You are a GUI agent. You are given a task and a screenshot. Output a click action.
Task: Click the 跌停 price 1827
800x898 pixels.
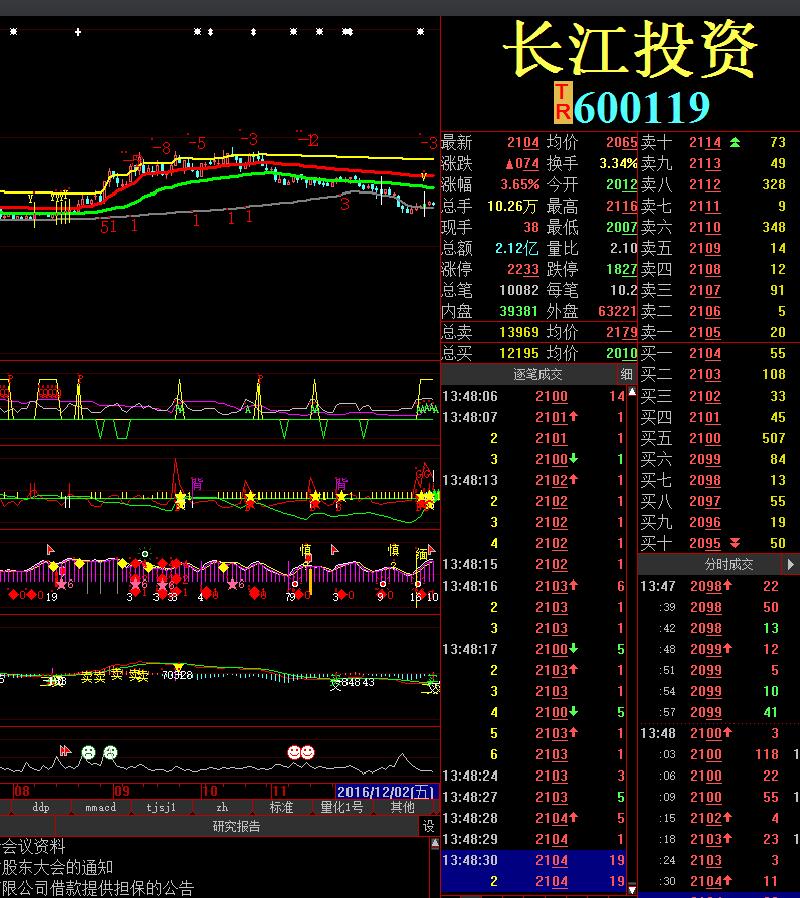click(622, 269)
